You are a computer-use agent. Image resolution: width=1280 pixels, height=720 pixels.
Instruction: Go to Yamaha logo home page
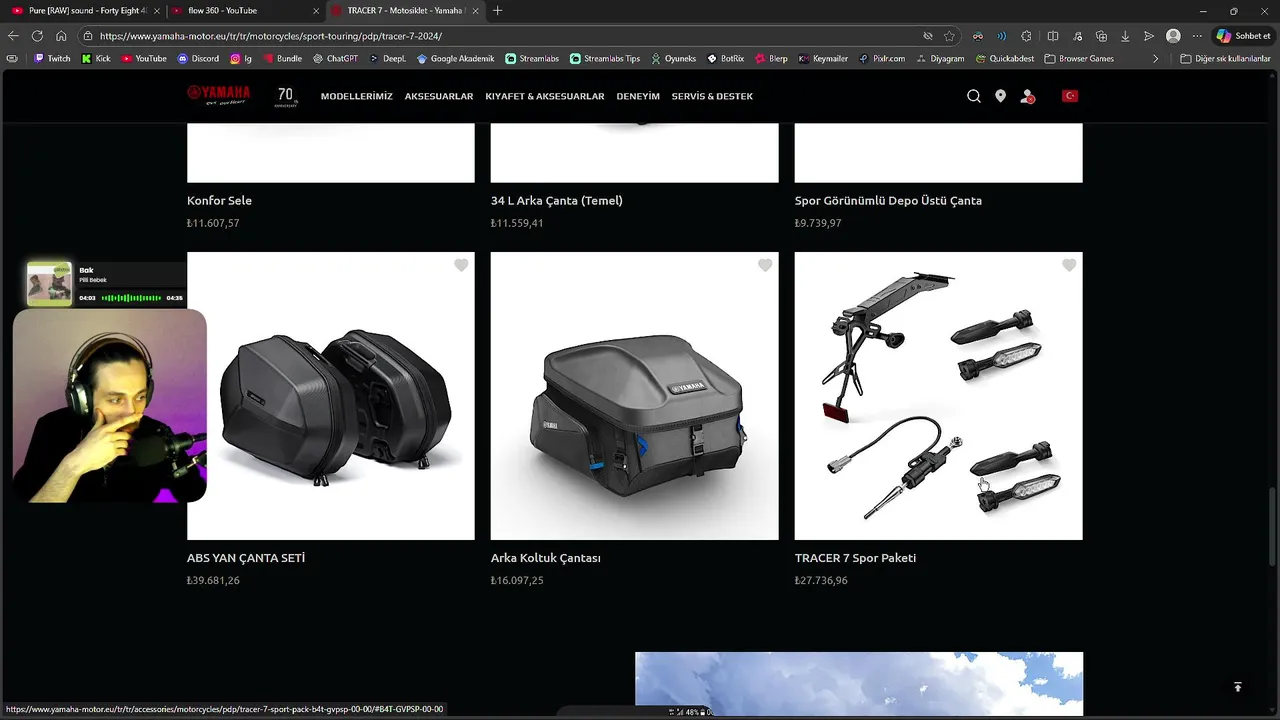click(218, 95)
